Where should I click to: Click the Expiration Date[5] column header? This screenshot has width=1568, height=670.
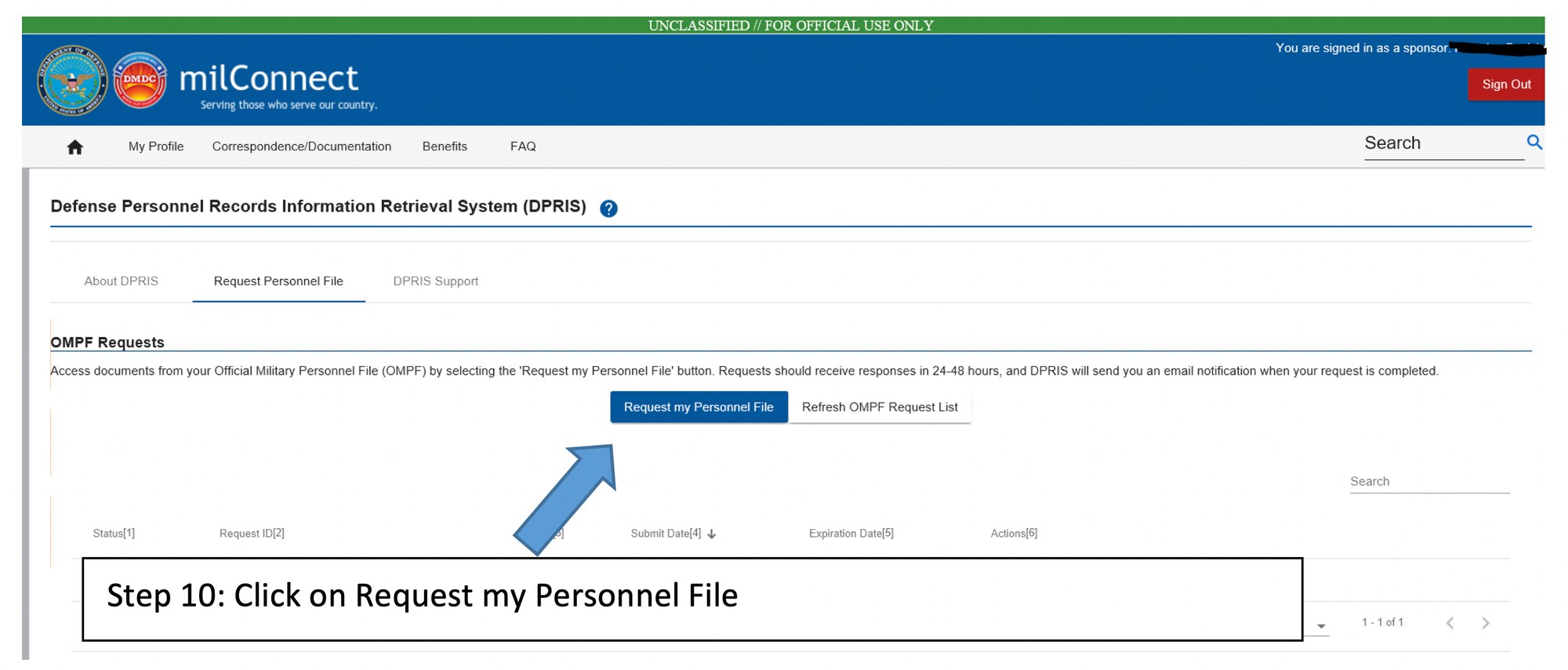(851, 534)
